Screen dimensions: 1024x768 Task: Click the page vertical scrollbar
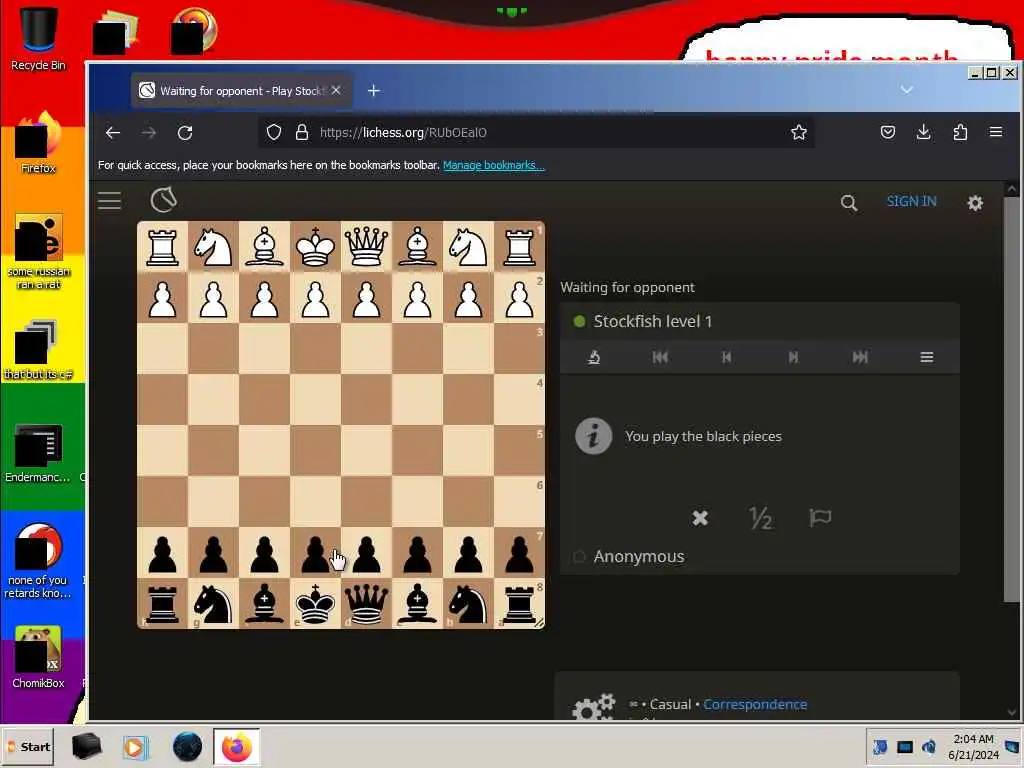[x=1012, y=399]
